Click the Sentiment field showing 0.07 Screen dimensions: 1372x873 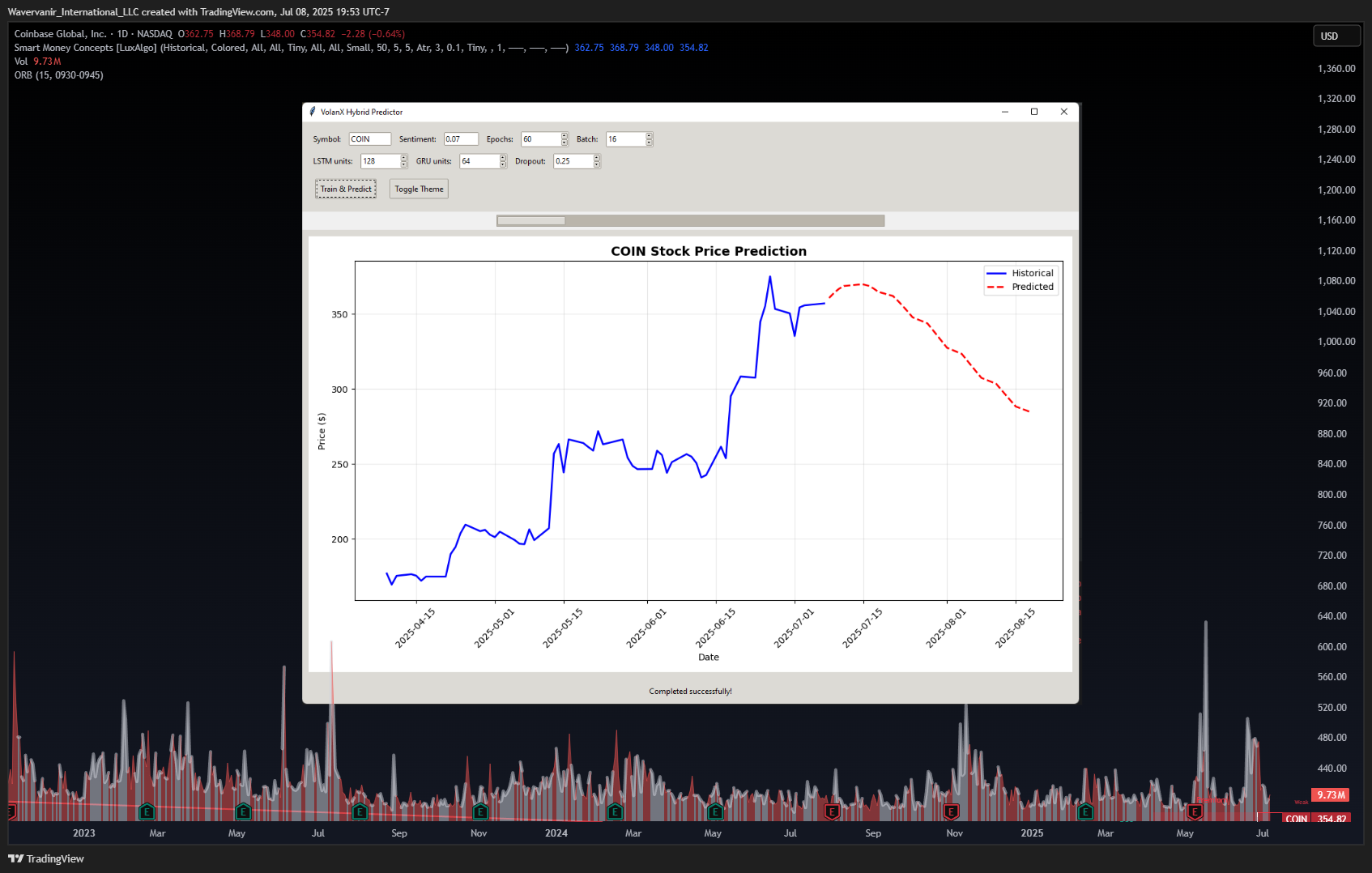coord(461,139)
